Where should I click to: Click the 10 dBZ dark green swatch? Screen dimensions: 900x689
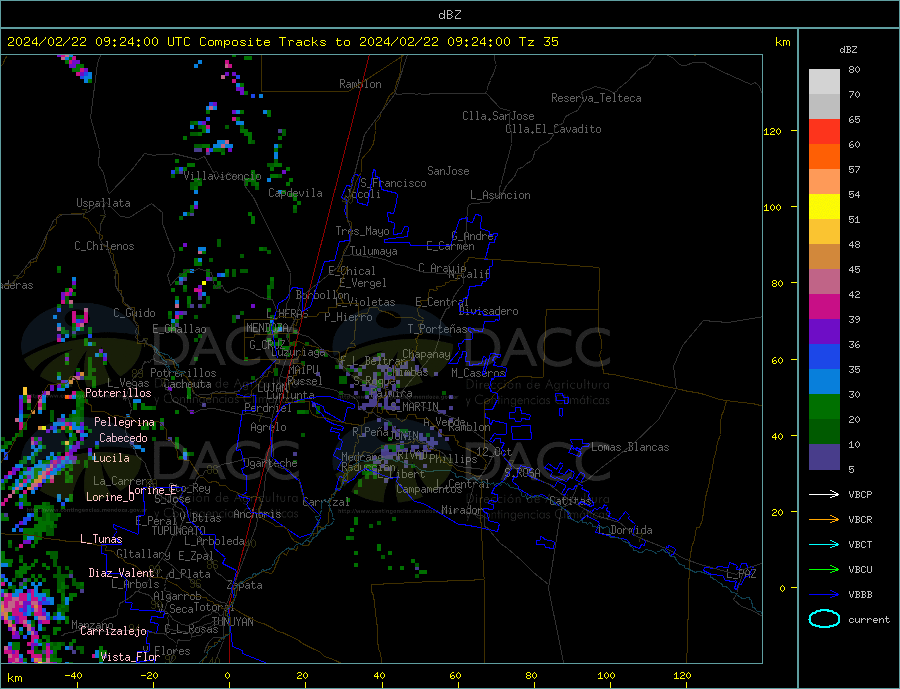(824, 432)
